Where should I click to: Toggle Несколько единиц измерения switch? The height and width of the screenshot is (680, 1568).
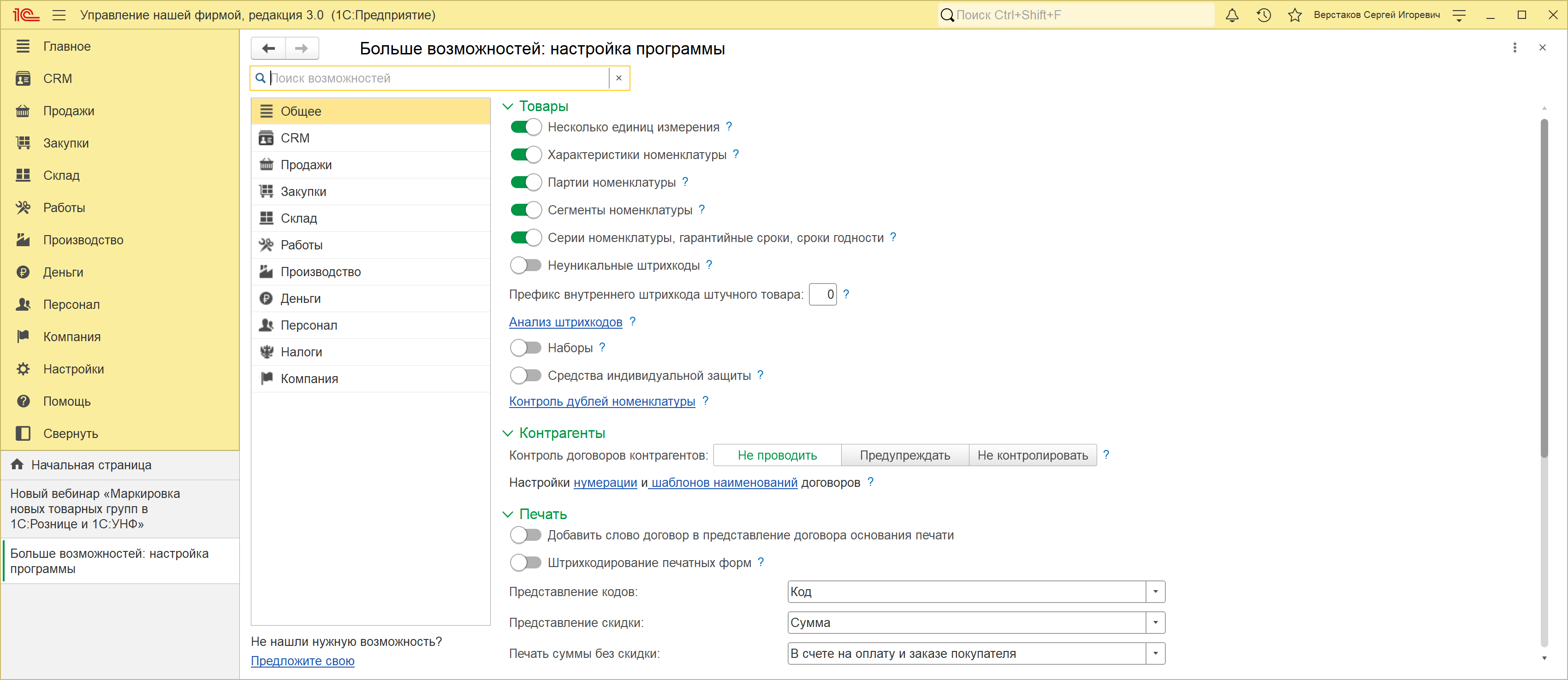click(x=525, y=127)
